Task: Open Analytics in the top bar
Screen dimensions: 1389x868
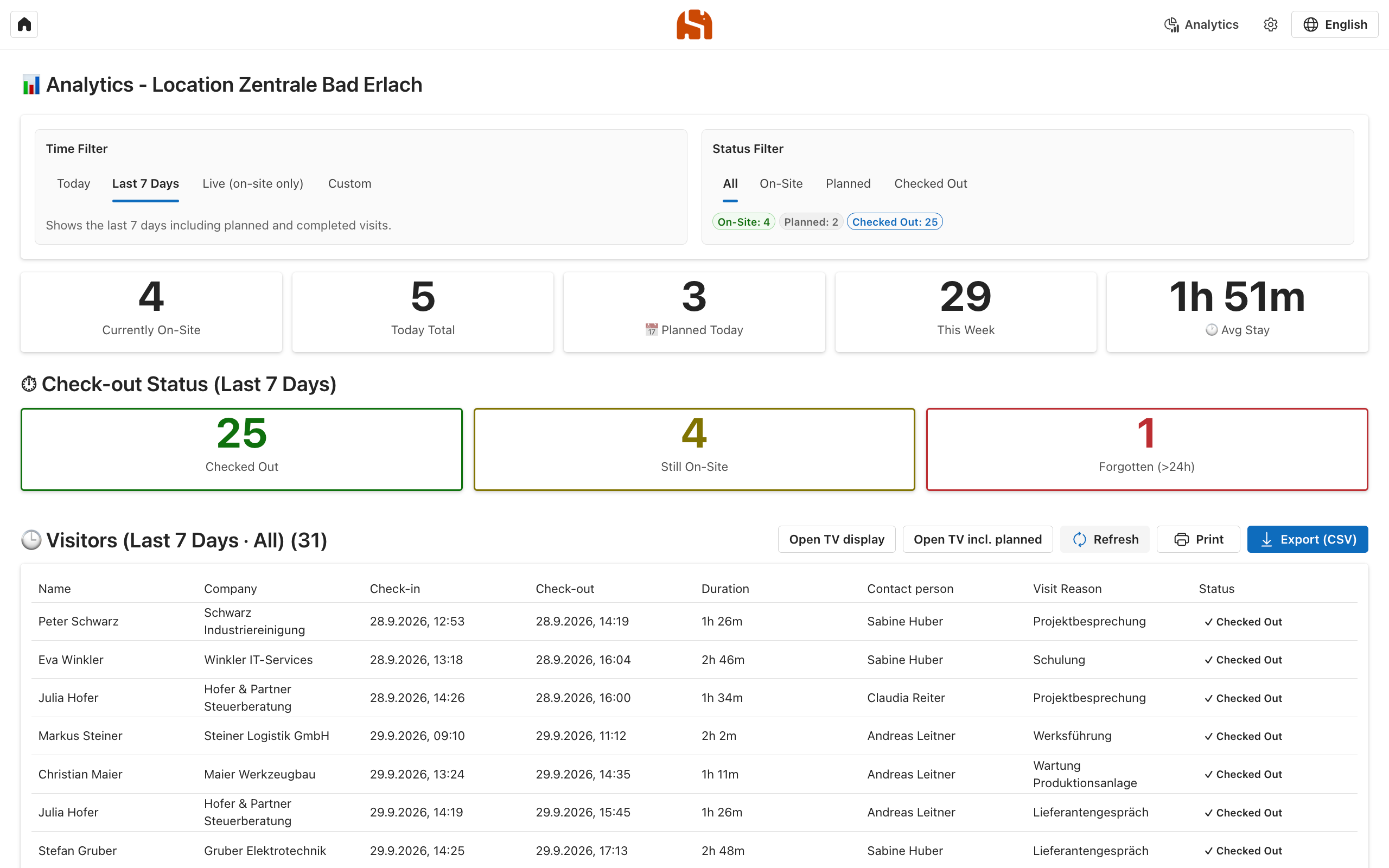Action: (1201, 25)
